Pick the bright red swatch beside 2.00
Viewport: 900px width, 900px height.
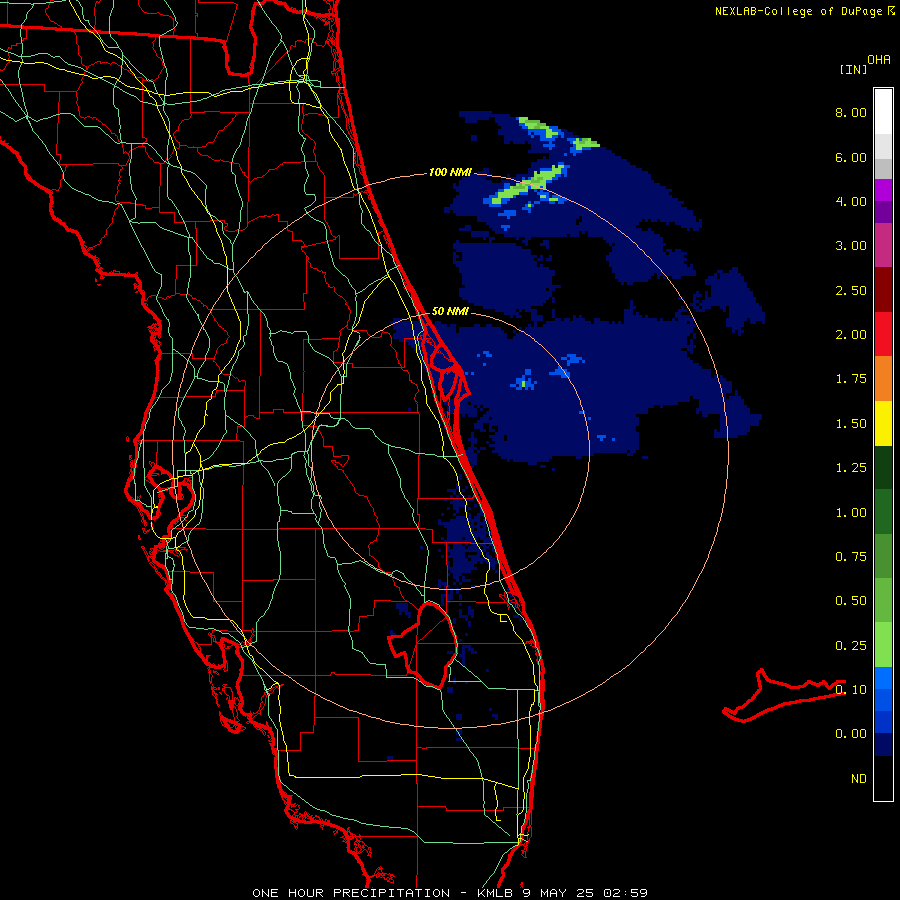point(883,334)
